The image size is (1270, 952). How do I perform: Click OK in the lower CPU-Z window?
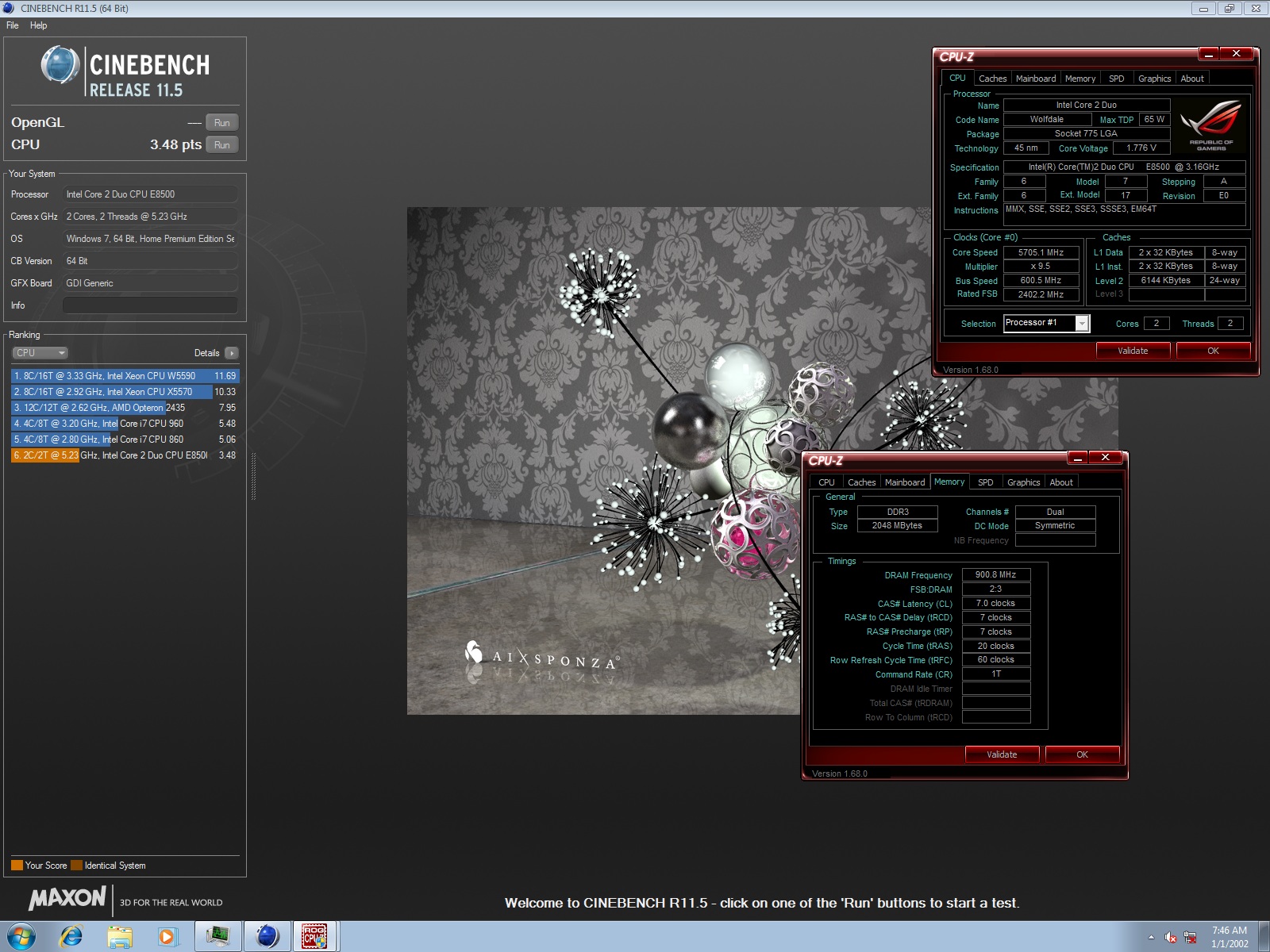click(1082, 754)
